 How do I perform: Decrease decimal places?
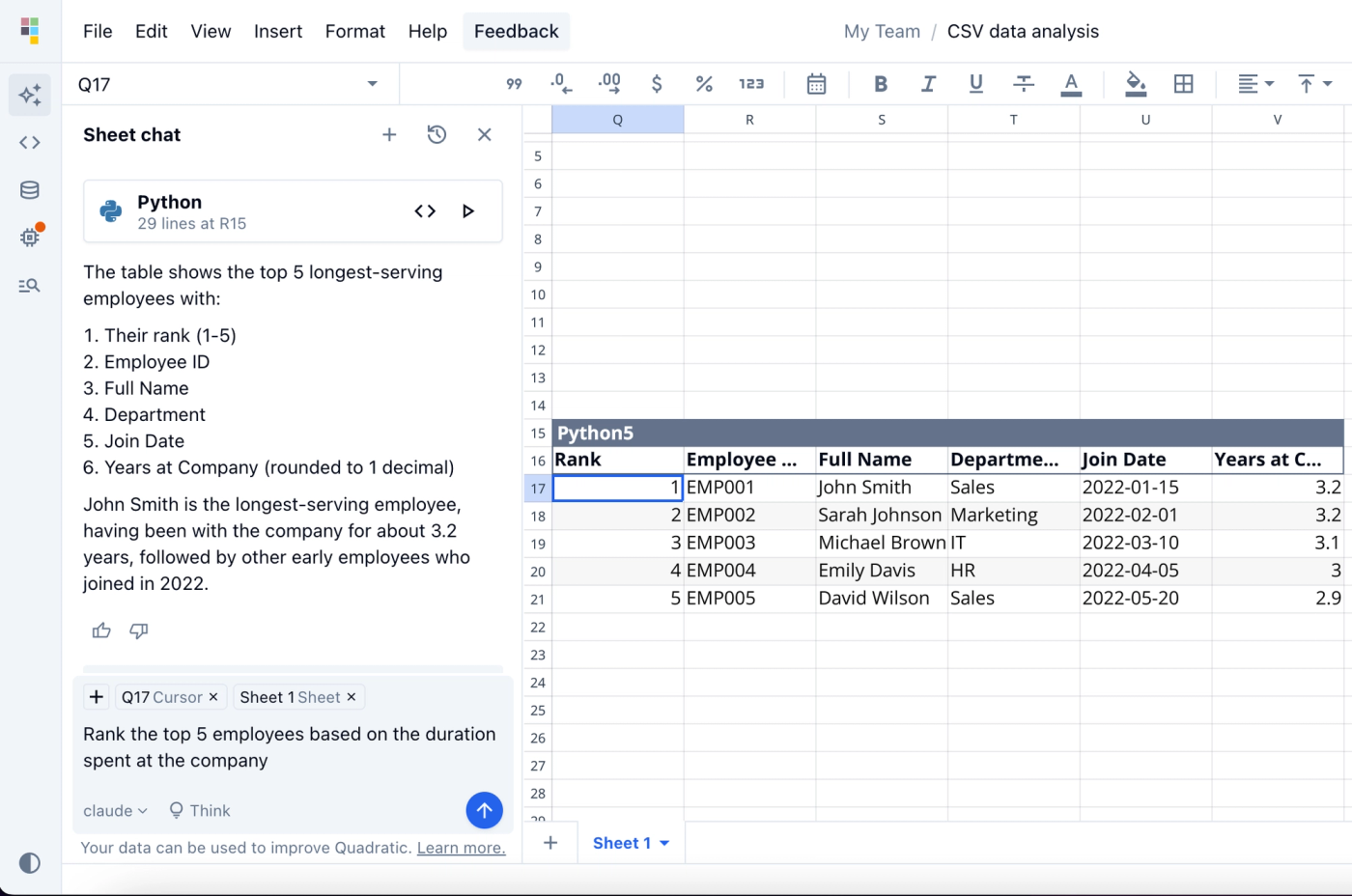tap(561, 84)
